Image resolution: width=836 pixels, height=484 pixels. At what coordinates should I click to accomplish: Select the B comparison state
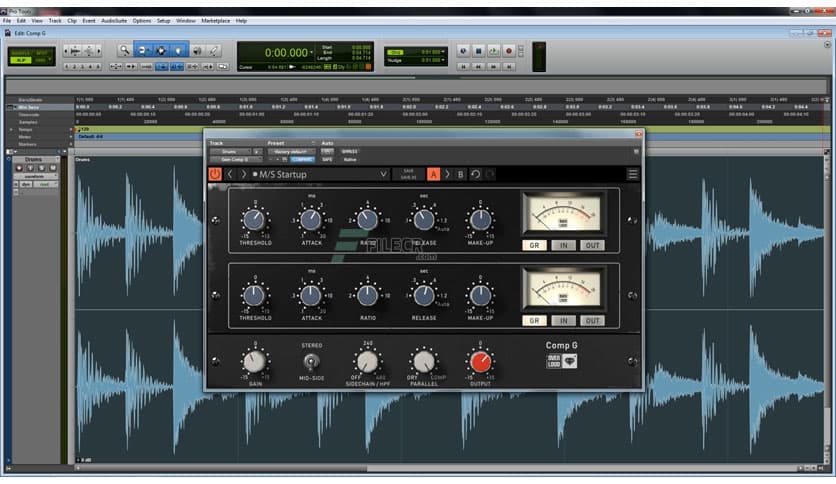(461, 174)
